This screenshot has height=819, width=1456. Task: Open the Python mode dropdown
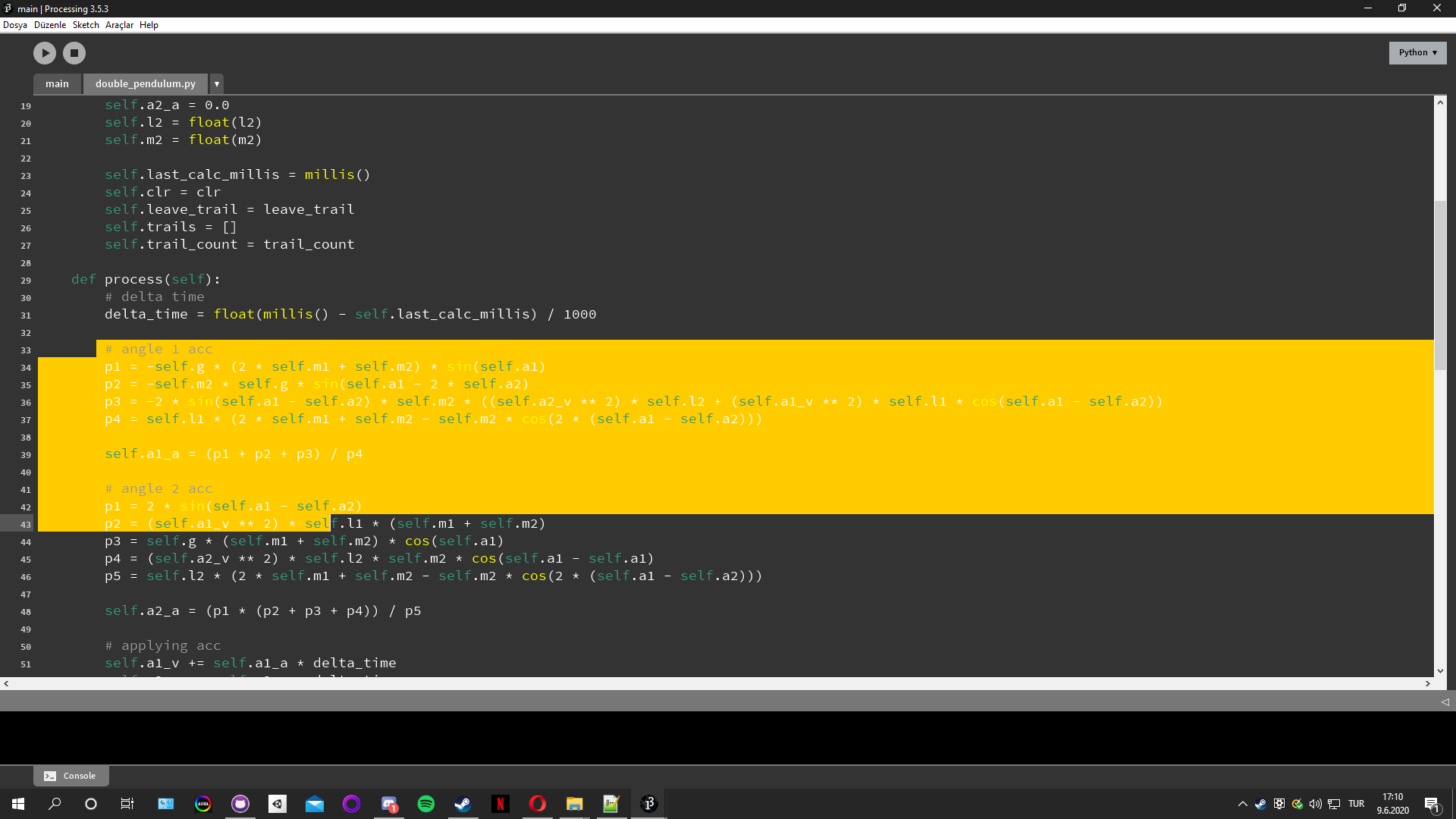1417,52
